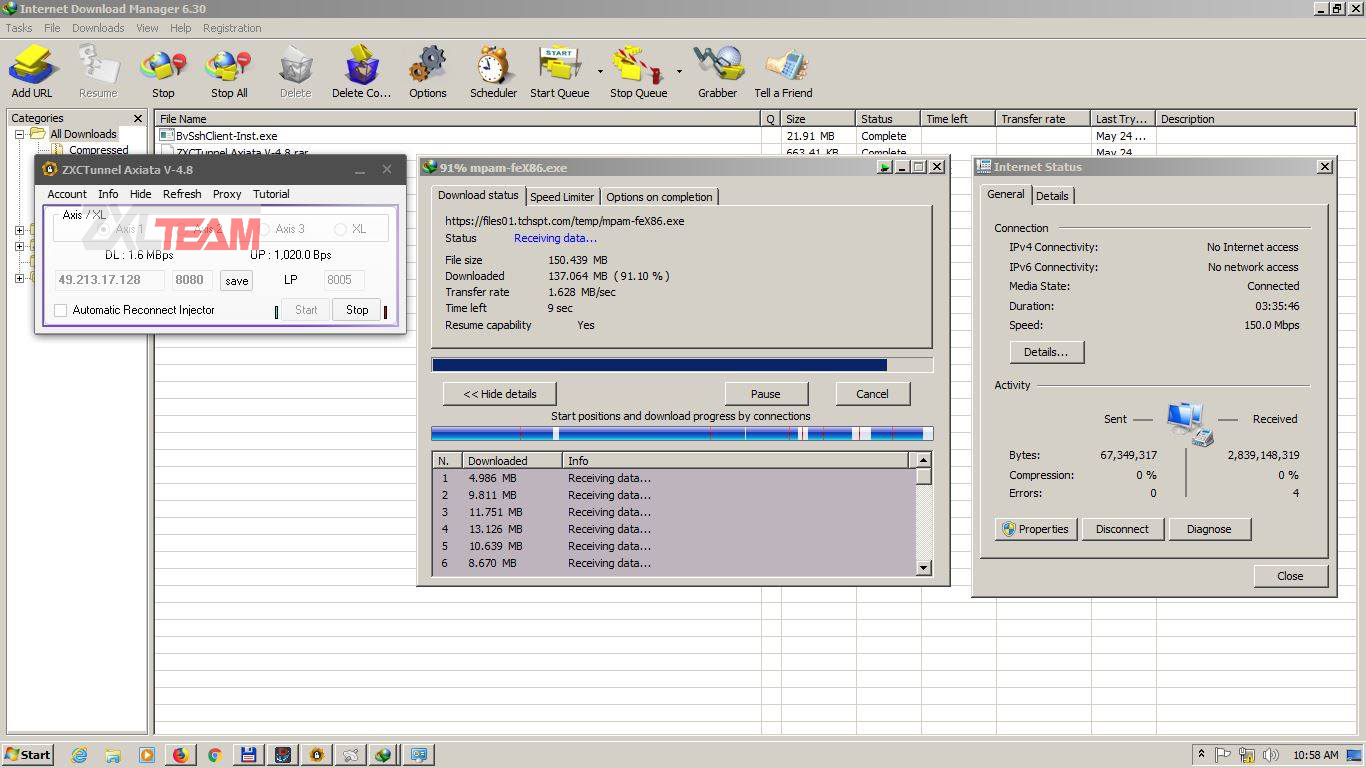The image size is (1366, 768).
Task: Switch to Options on completion tab
Action: (x=659, y=197)
